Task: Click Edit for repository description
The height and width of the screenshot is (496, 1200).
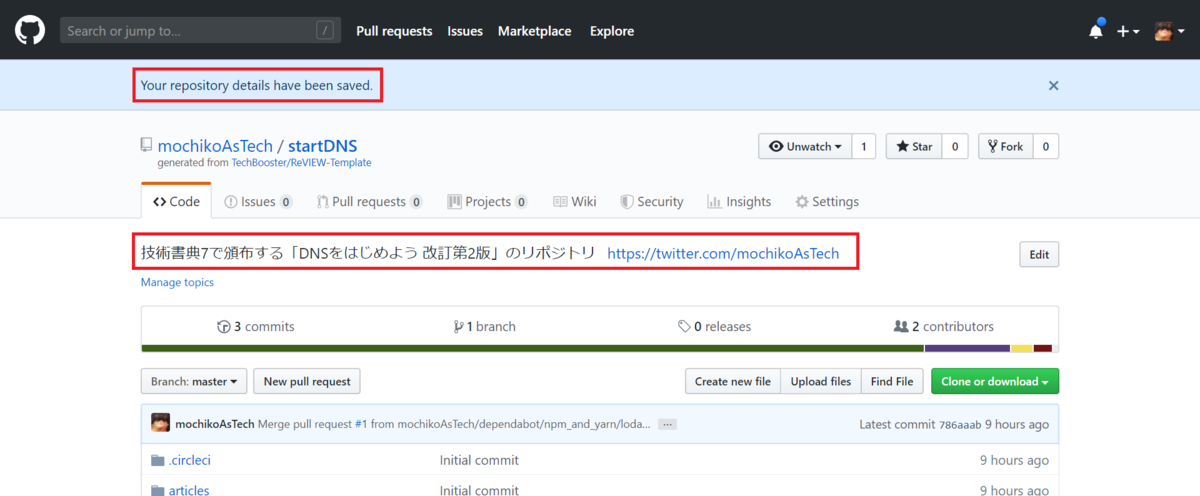Action: click(1039, 254)
